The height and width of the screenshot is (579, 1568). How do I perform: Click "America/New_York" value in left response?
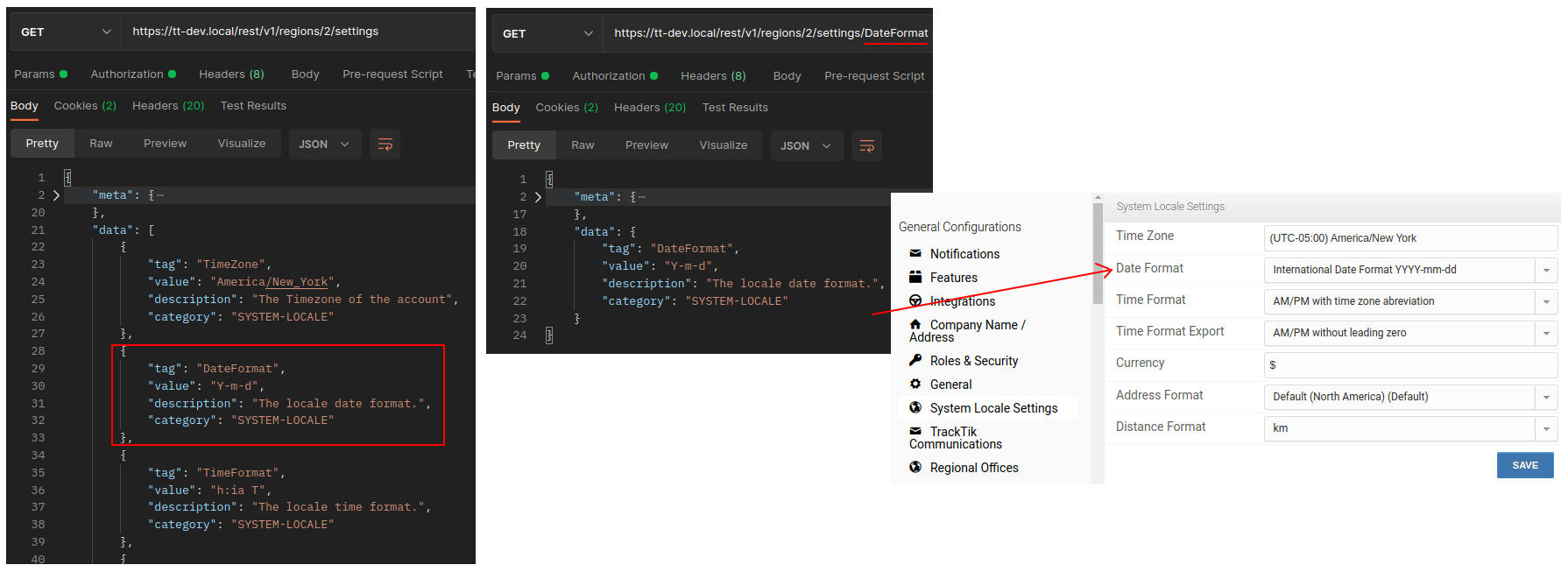pyautogui.click(x=274, y=282)
